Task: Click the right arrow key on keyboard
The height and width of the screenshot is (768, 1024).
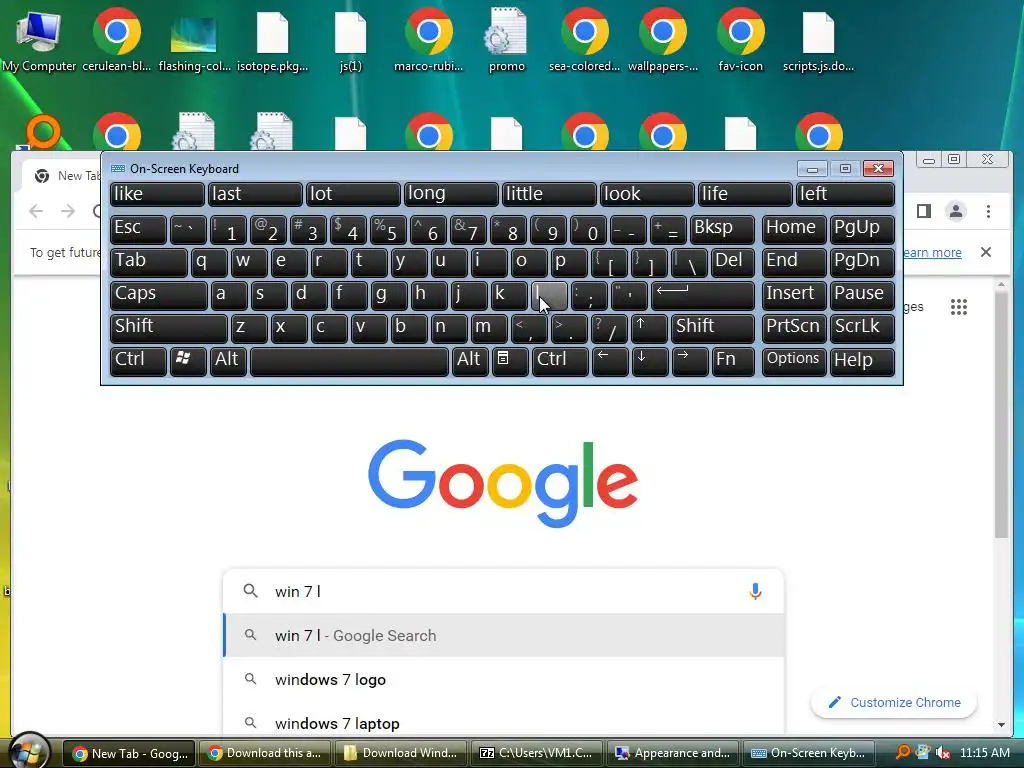Action: [x=690, y=361]
